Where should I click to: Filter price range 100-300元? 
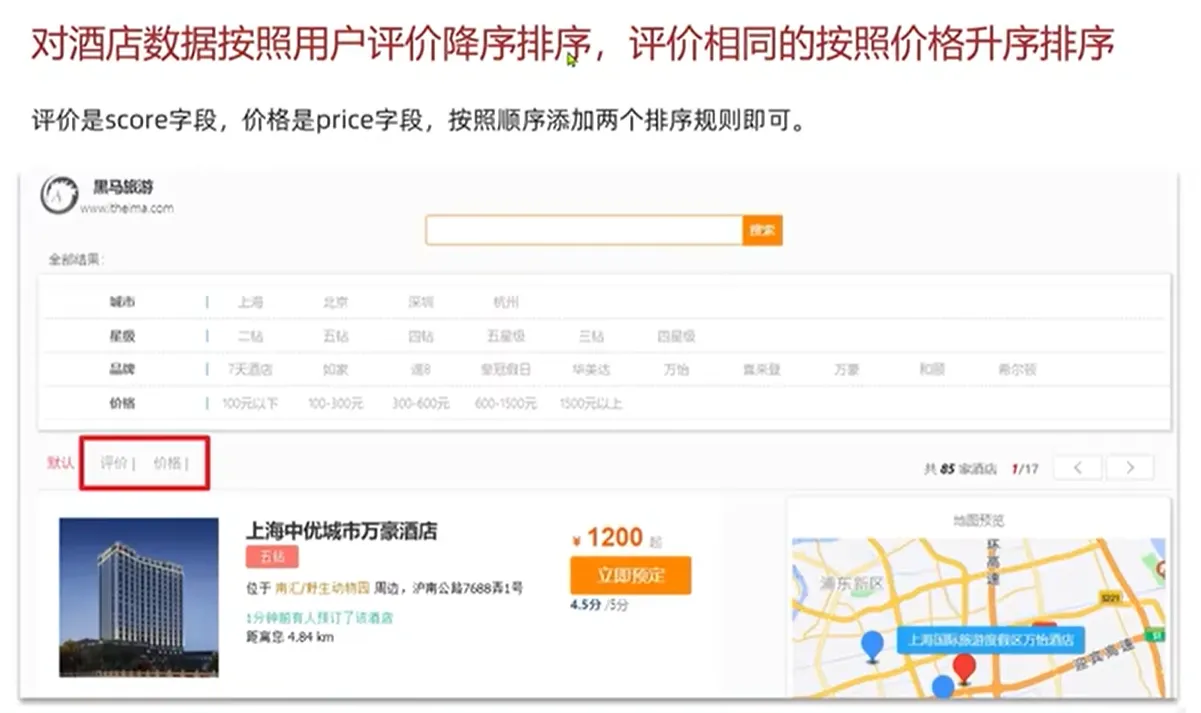335,404
